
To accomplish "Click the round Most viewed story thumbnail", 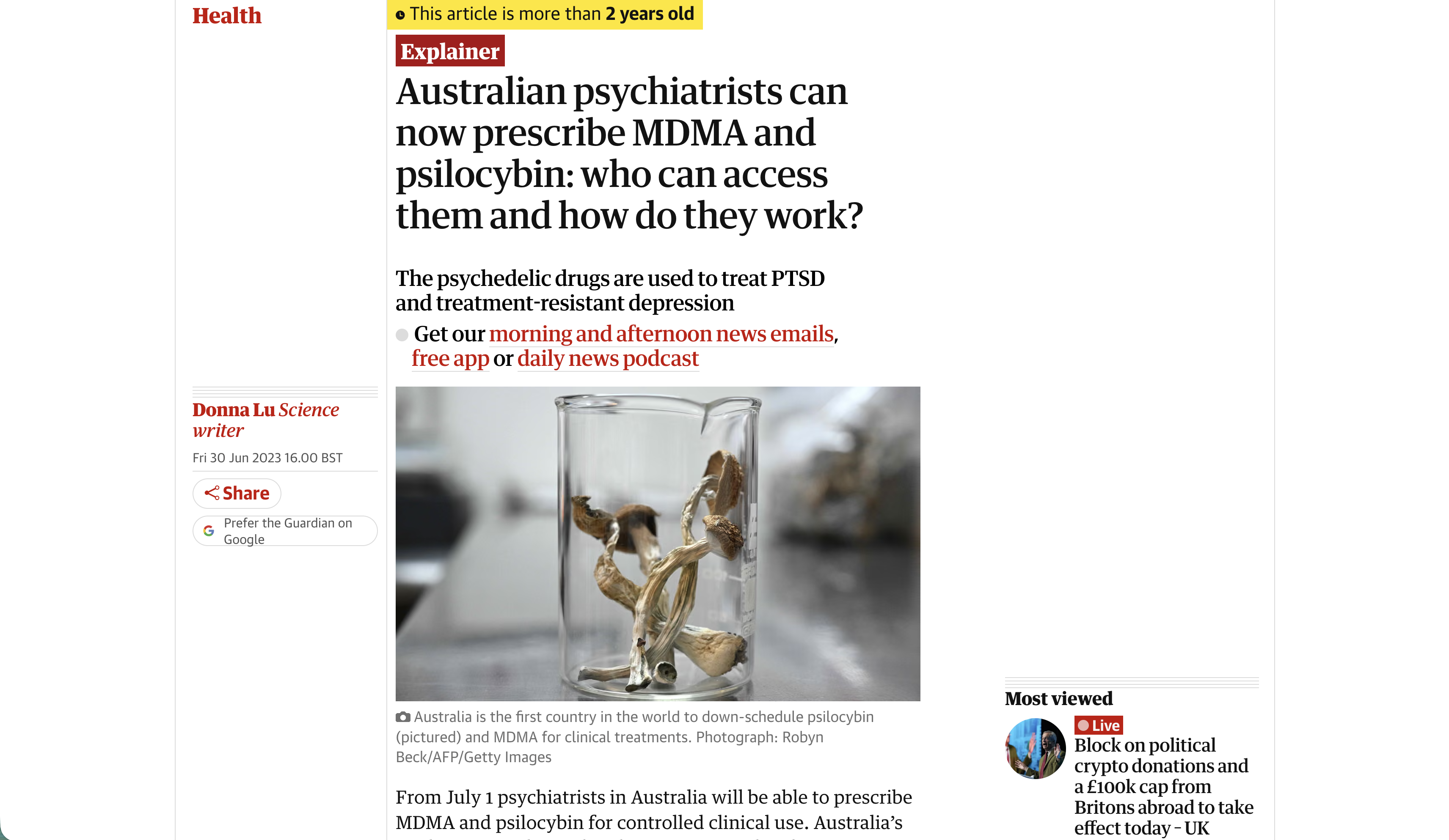I will point(1035,749).
